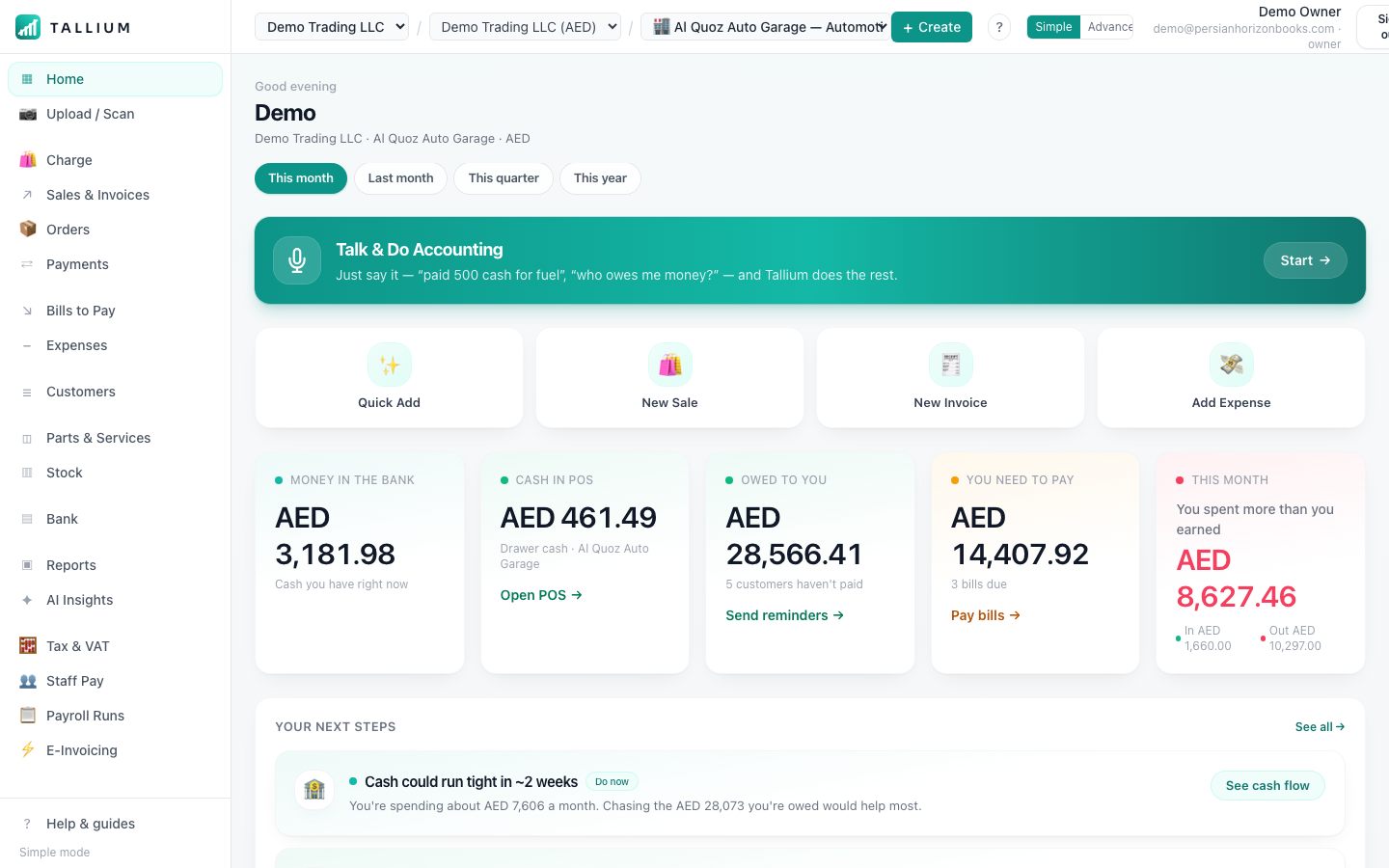Click the AED 461.49 cash in POS amount
Image resolution: width=1389 pixels, height=868 pixels.
[579, 518]
